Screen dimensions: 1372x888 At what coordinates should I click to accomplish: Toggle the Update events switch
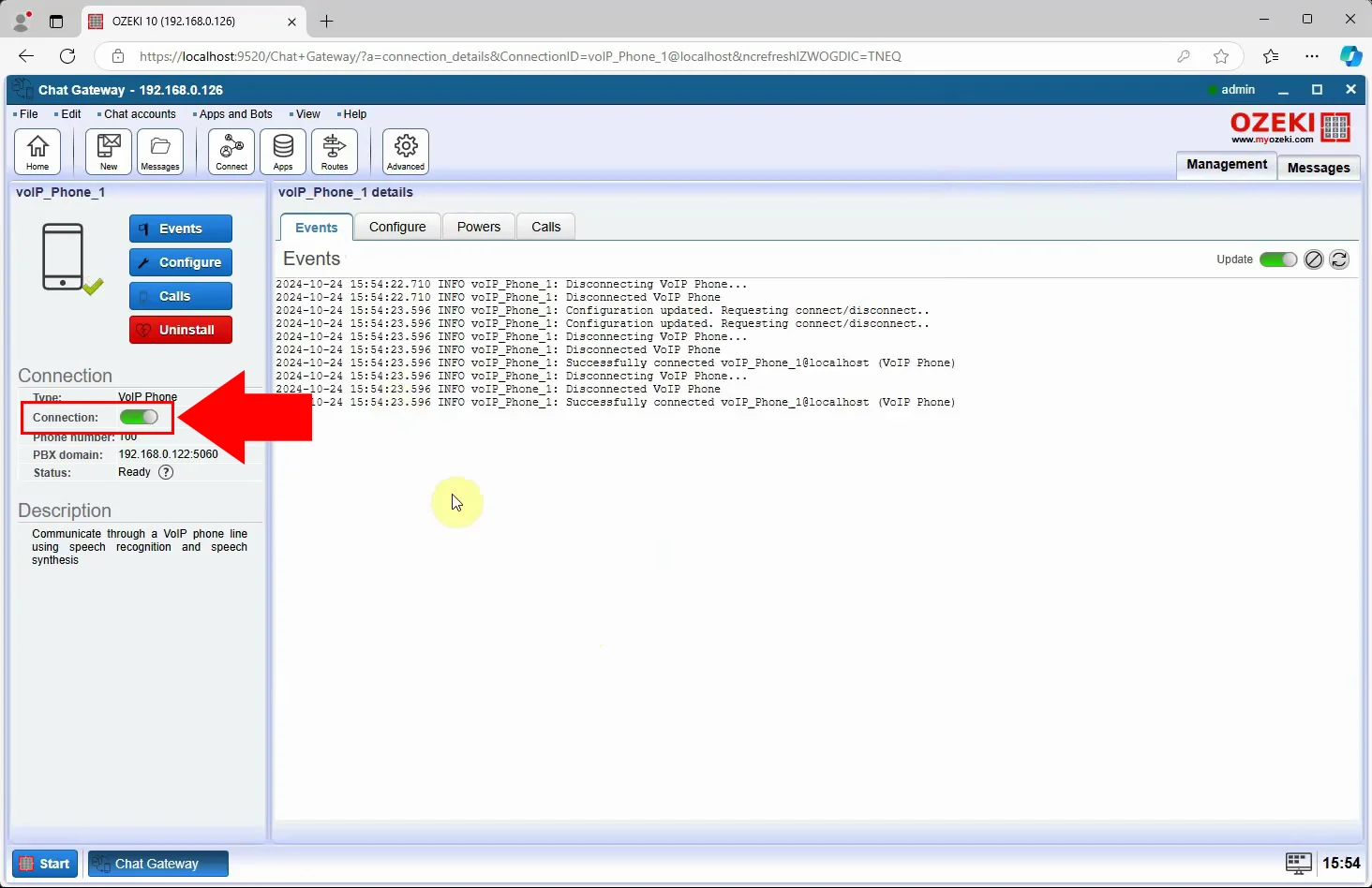coord(1278,259)
